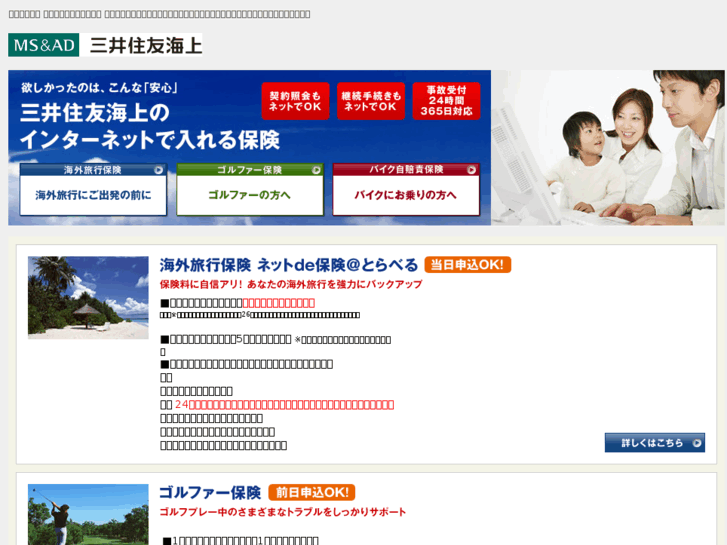Click the 継続手続きもネットでOK red badge

(x=371, y=101)
